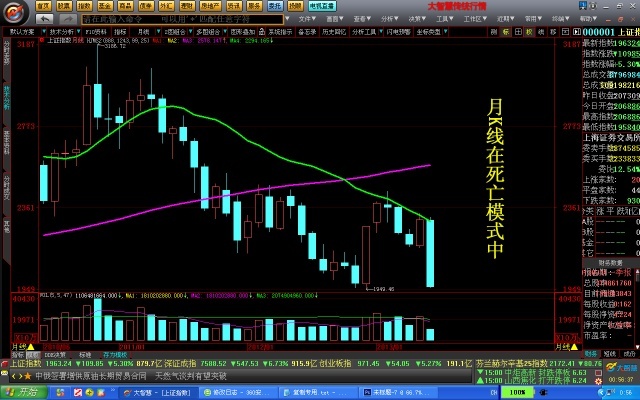Click the F10资料 toolbar item
The height and width of the screenshot is (400, 640).
point(96,31)
